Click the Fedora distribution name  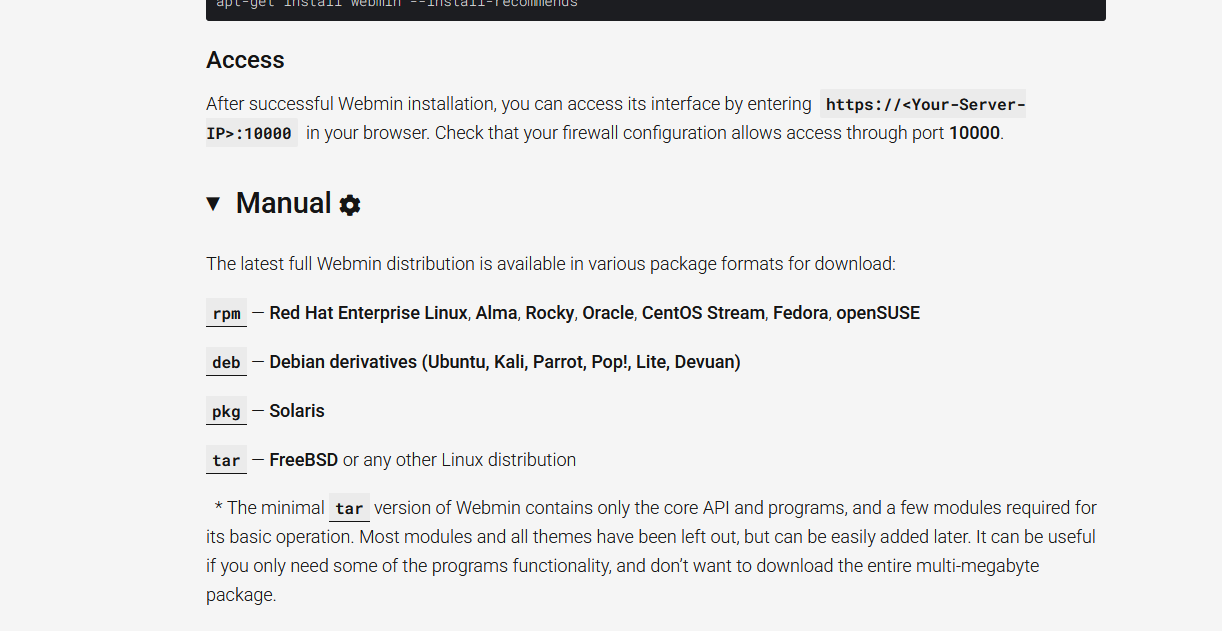(801, 313)
